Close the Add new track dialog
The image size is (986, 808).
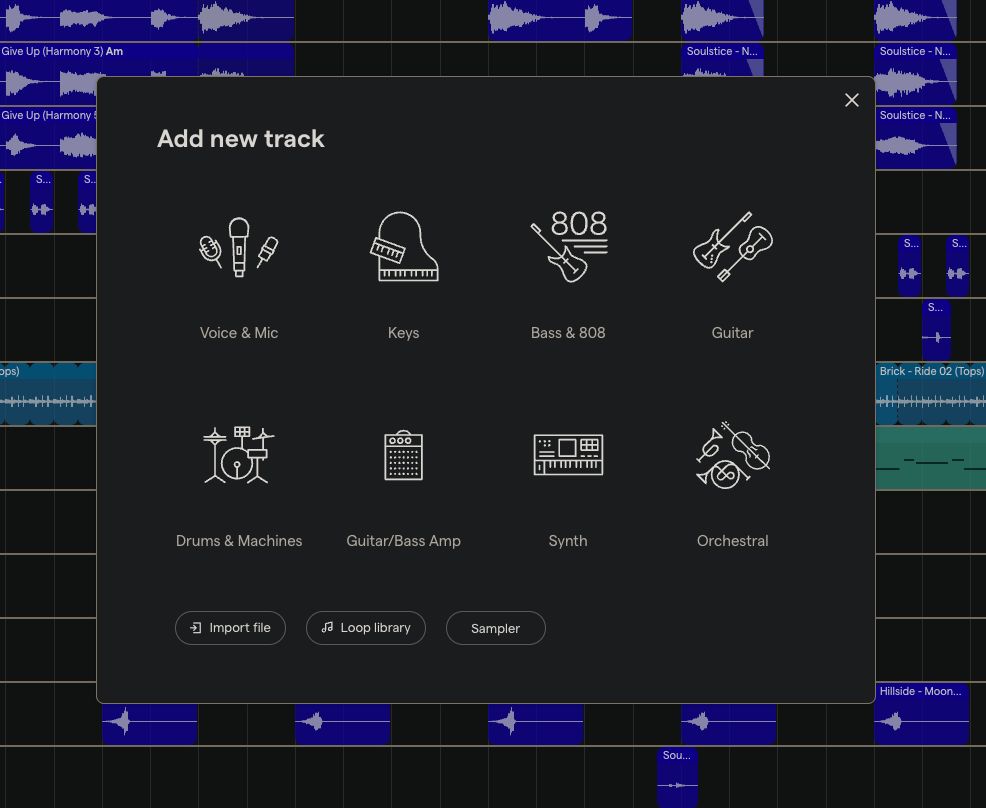851,100
